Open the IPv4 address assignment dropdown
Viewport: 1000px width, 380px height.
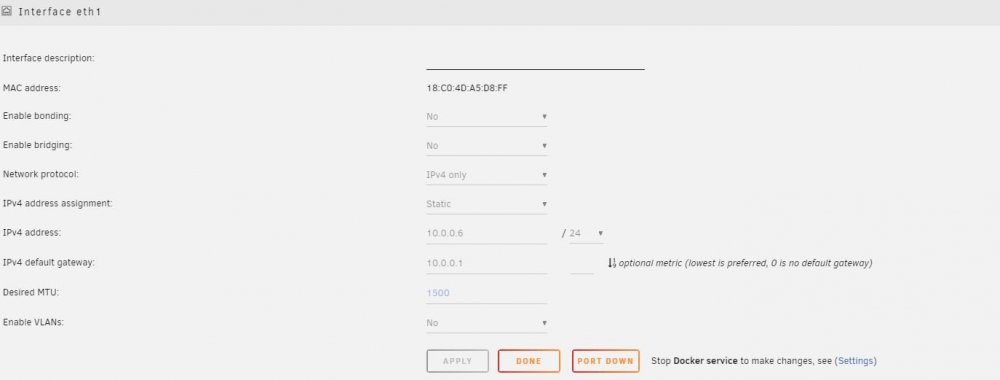click(x=487, y=205)
